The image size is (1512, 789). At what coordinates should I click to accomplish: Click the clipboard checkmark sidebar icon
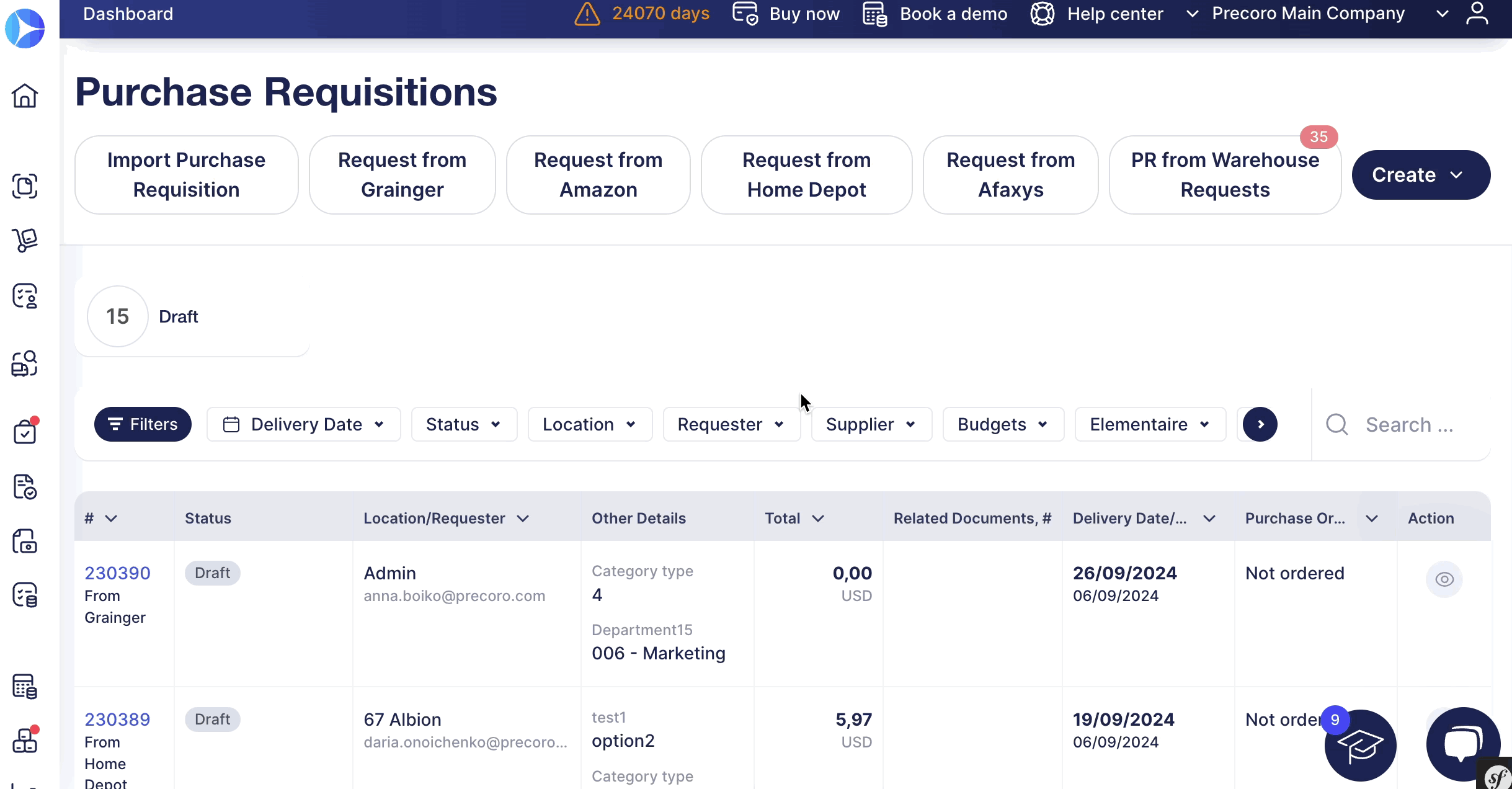pyautogui.click(x=25, y=432)
